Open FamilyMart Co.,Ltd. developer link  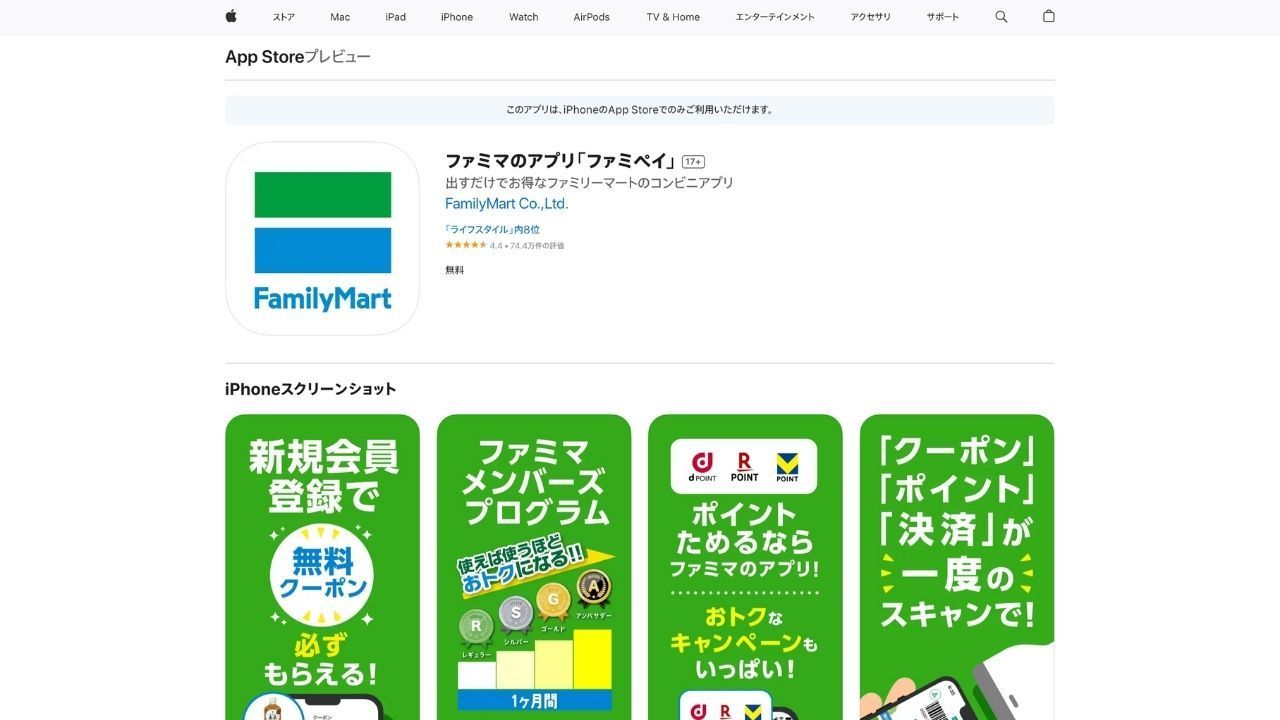[x=506, y=204]
